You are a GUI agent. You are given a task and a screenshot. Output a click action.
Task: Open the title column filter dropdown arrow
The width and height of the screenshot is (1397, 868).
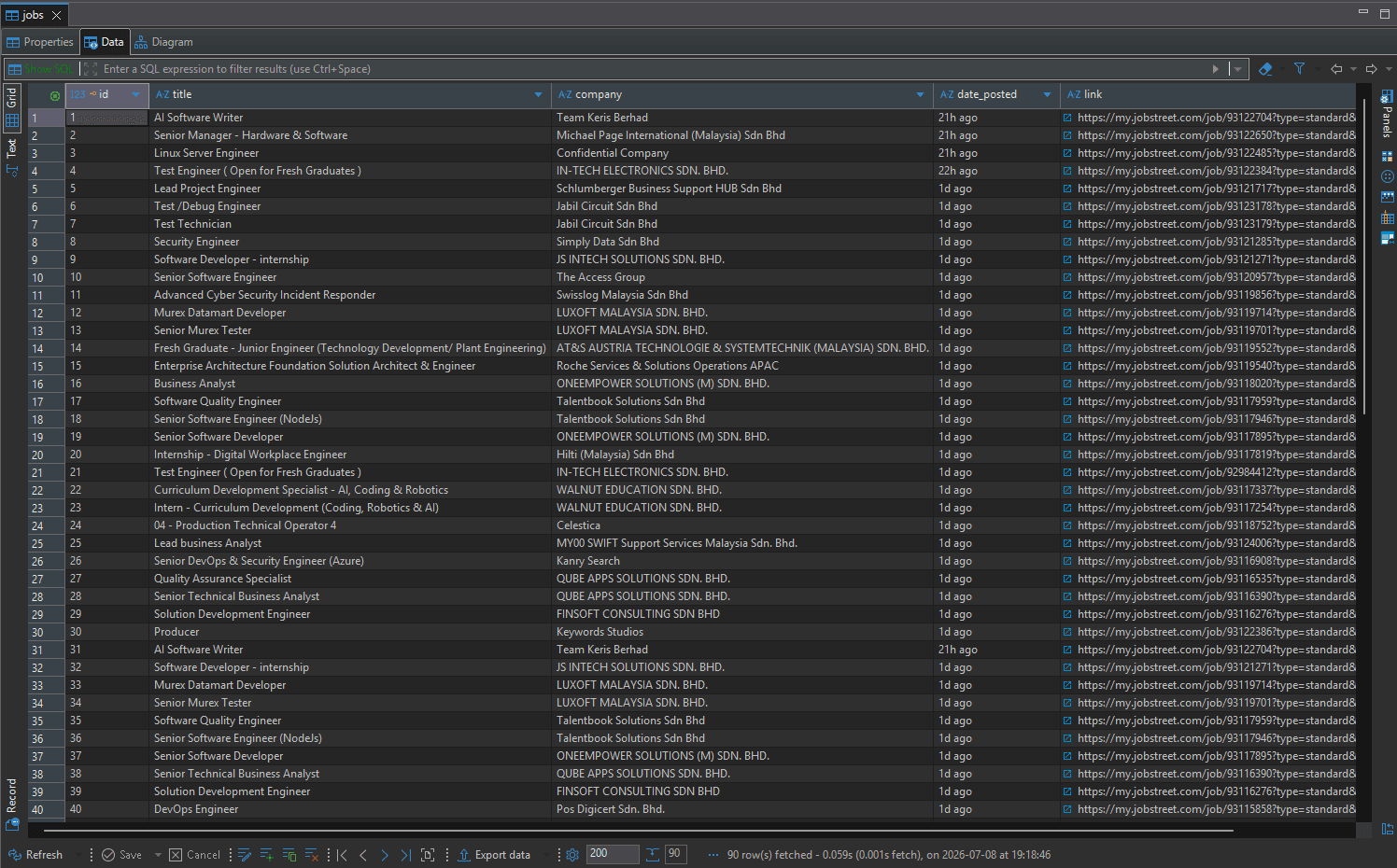538,94
